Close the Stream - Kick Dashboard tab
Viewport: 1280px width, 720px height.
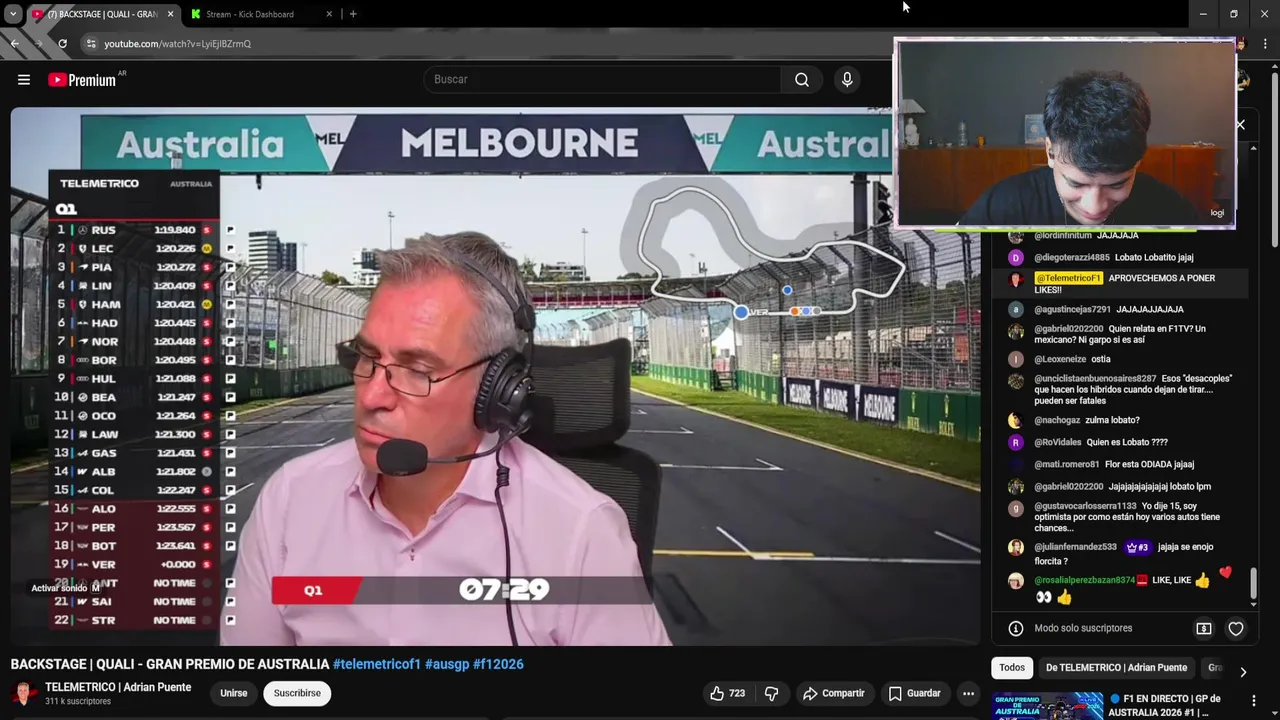pyautogui.click(x=329, y=14)
